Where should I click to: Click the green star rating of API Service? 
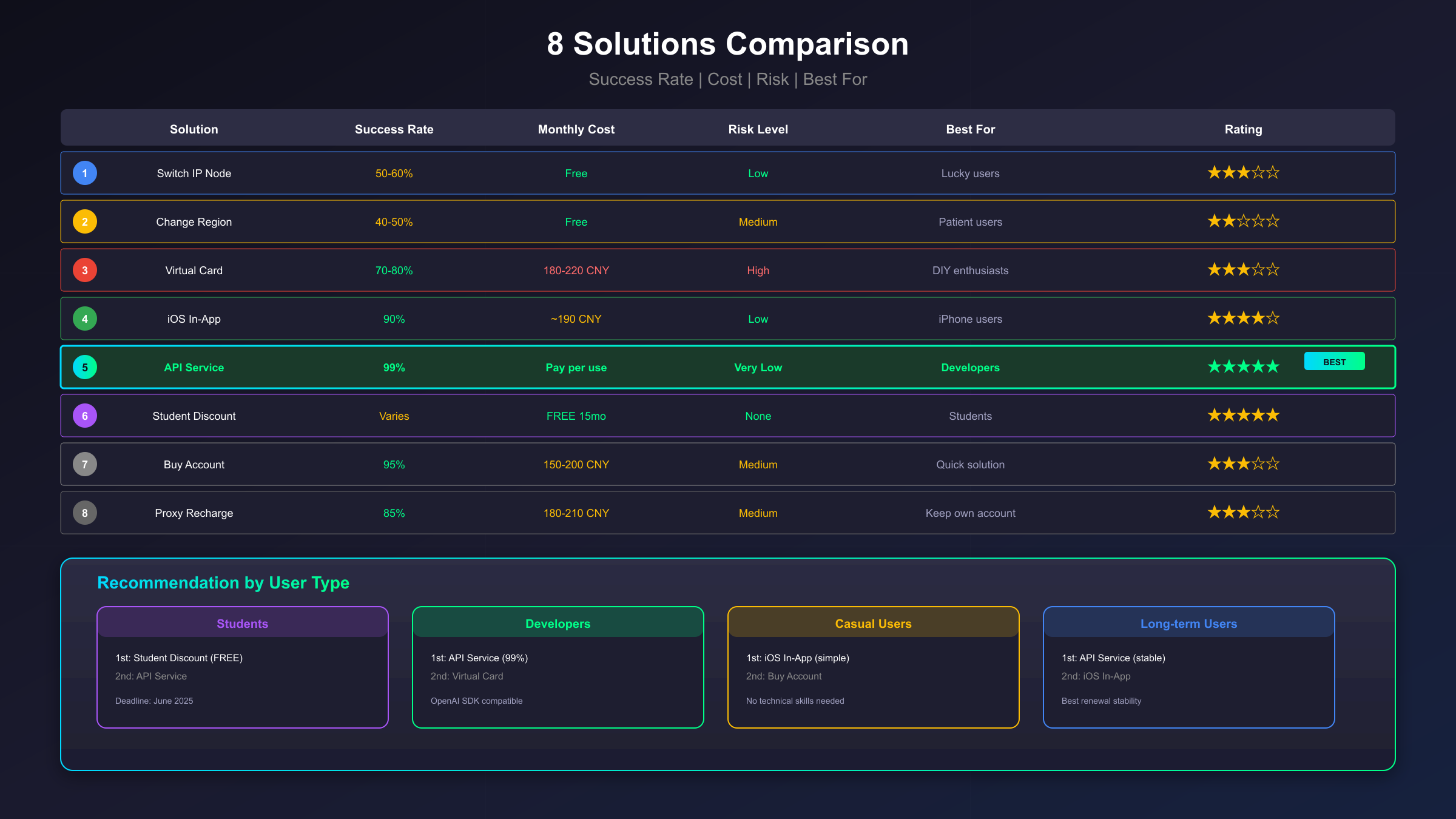coord(1243,367)
